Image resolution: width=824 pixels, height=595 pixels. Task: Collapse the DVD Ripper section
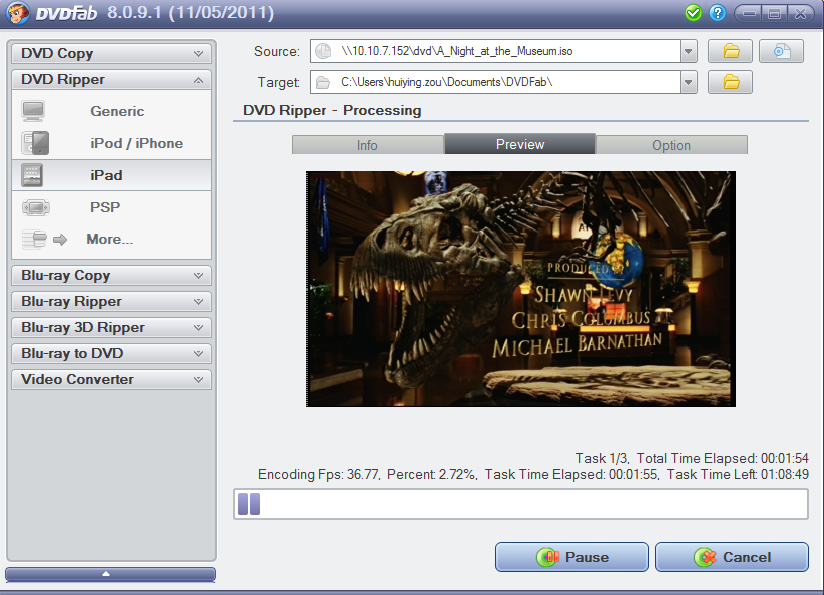click(110, 79)
